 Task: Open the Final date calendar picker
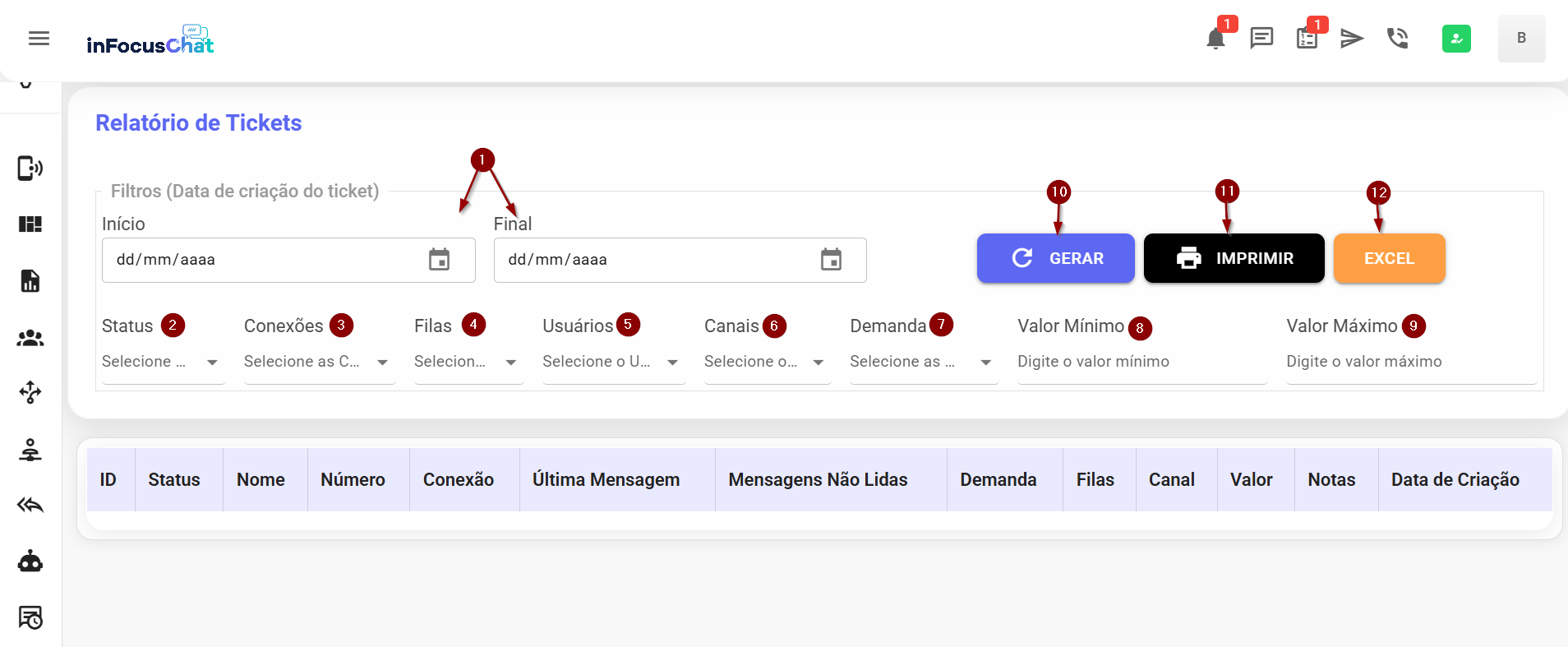831,260
